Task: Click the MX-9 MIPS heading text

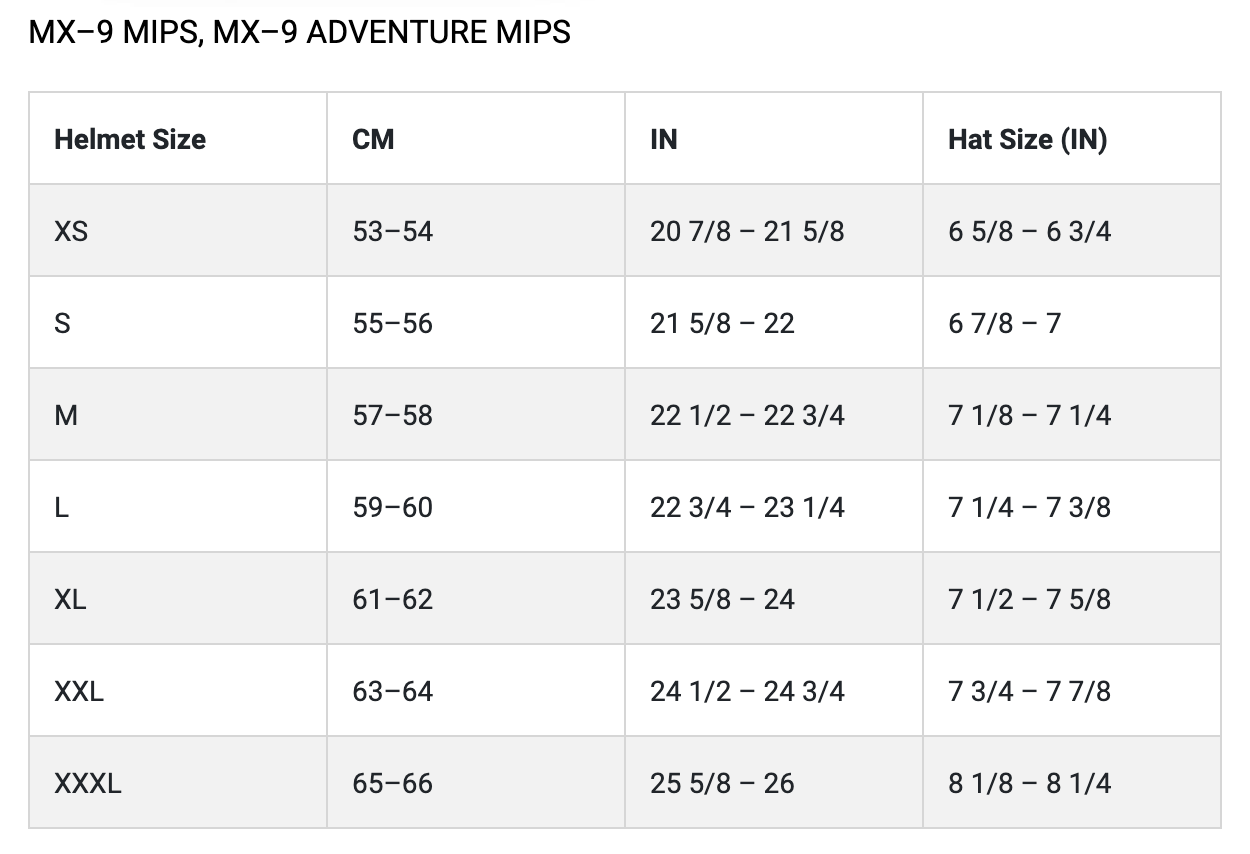Action: [x=299, y=32]
